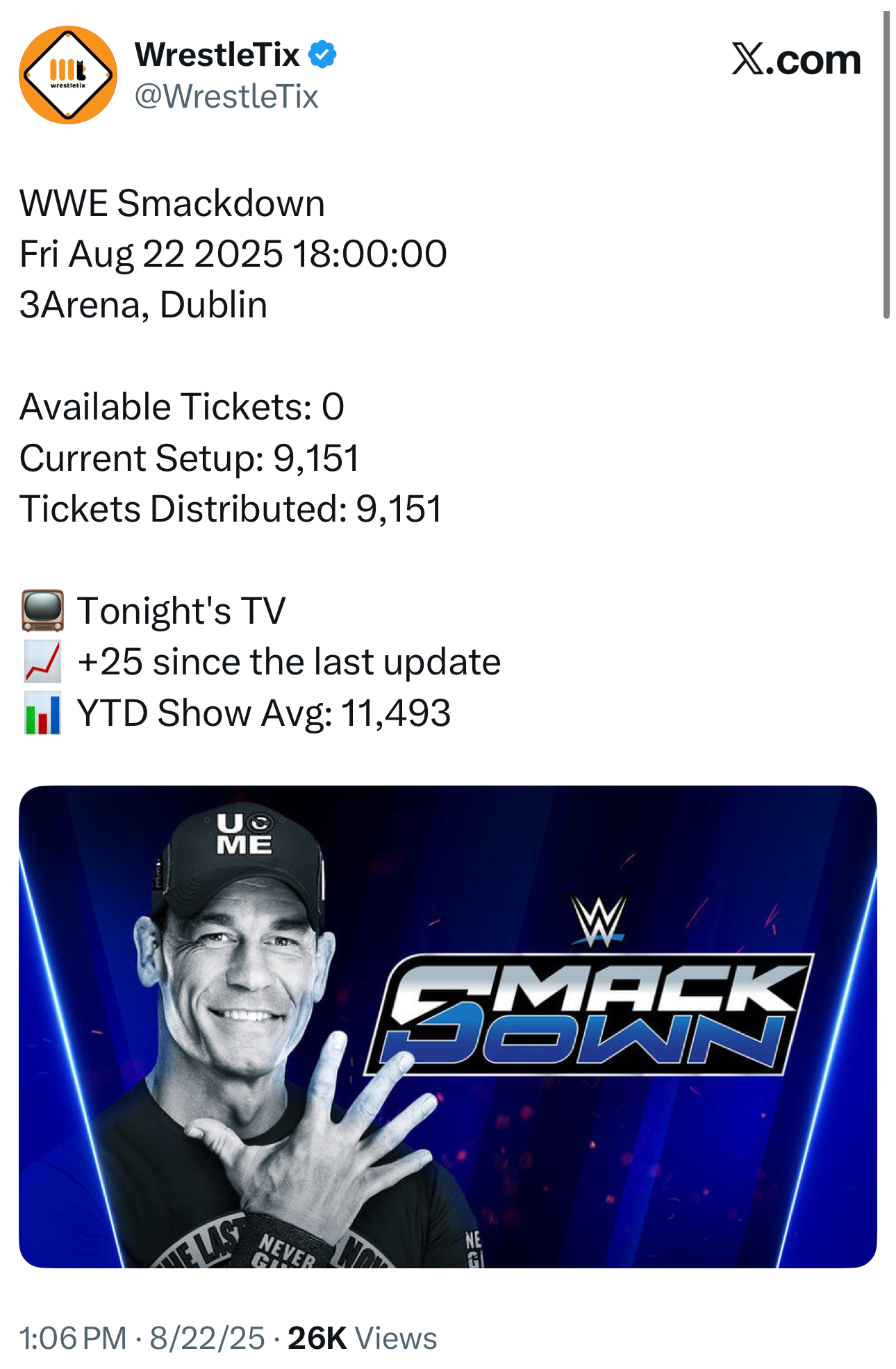
Task: Click the vertical scrollbar thumb
Action: pyautogui.click(x=886, y=165)
